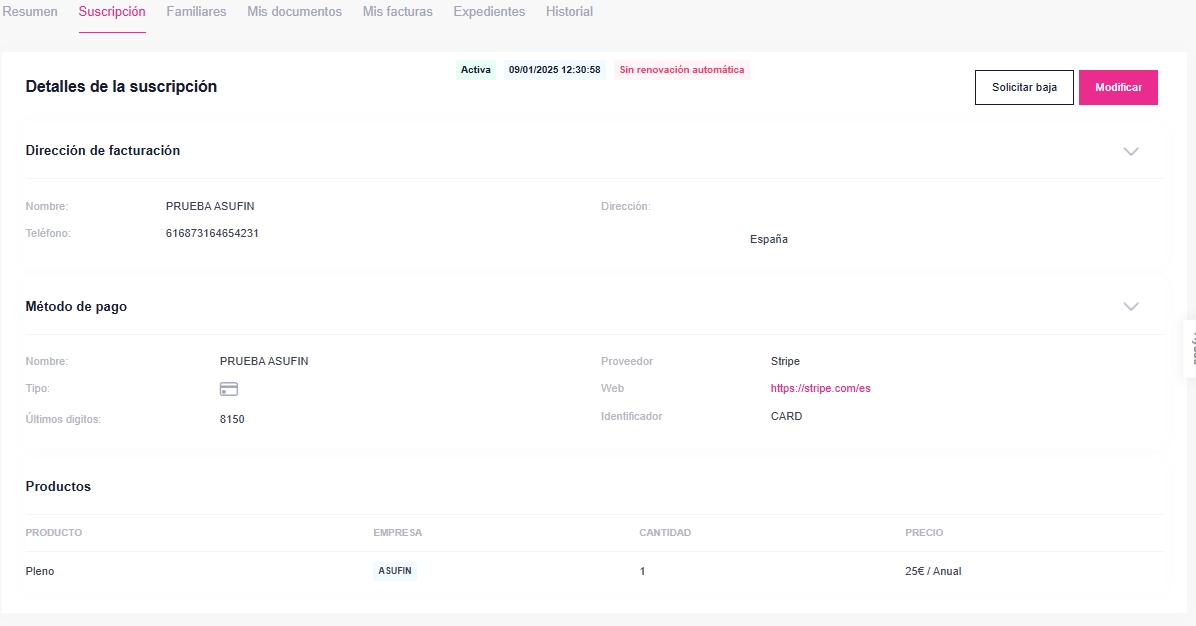Click the ASUFIN company tag

tap(395, 571)
